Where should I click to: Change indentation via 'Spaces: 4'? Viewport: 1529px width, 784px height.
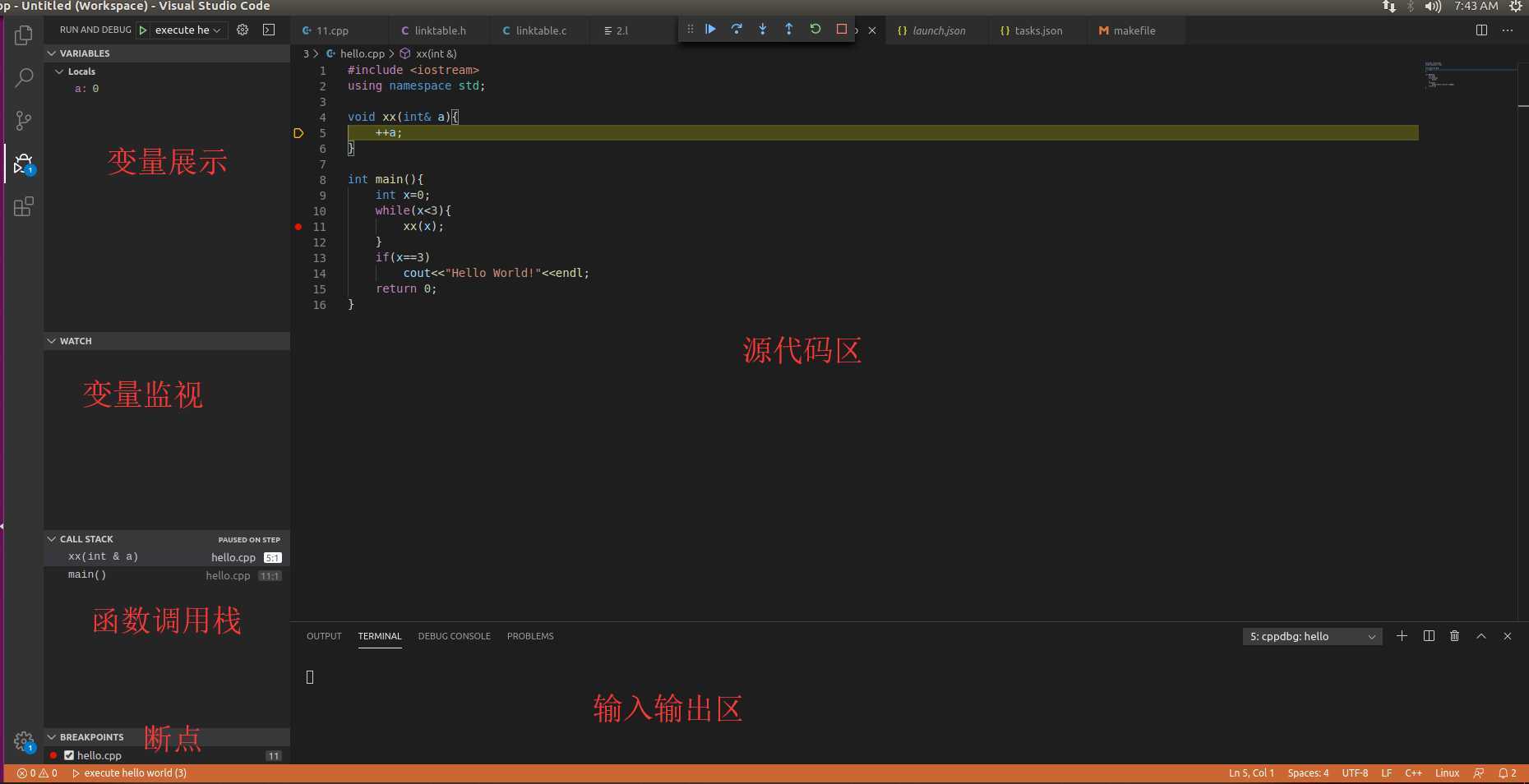coord(1308,773)
